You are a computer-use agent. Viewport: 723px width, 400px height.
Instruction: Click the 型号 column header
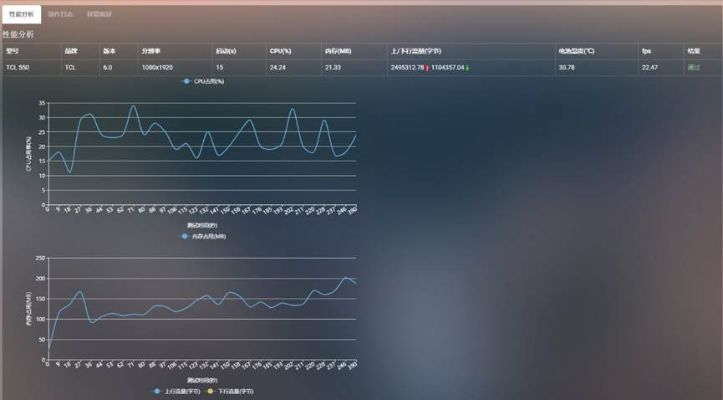pyautogui.click(x=12, y=50)
